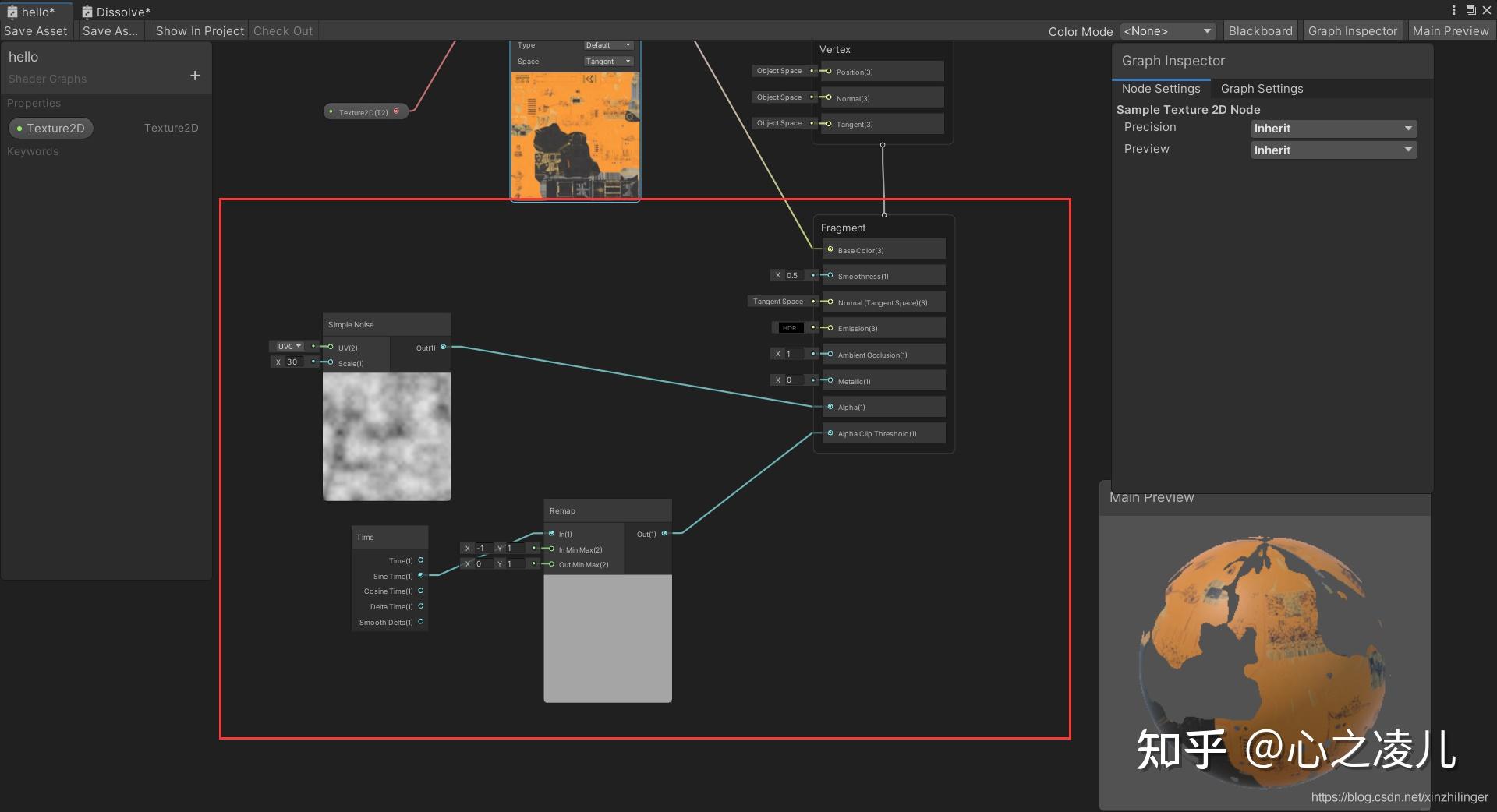
Task: Click the Sine Time(1) port on the Time node
Action: [x=421, y=576]
